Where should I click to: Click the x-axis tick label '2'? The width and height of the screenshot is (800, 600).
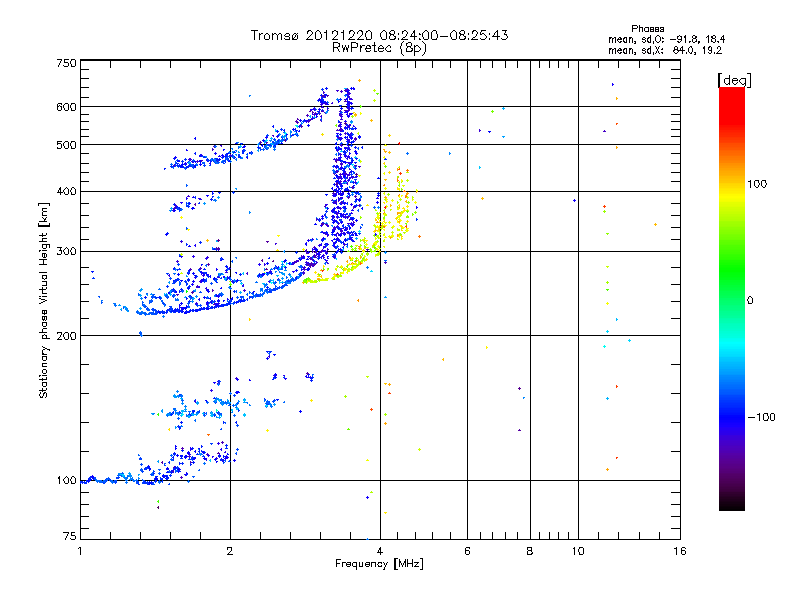click(x=230, y=551)
